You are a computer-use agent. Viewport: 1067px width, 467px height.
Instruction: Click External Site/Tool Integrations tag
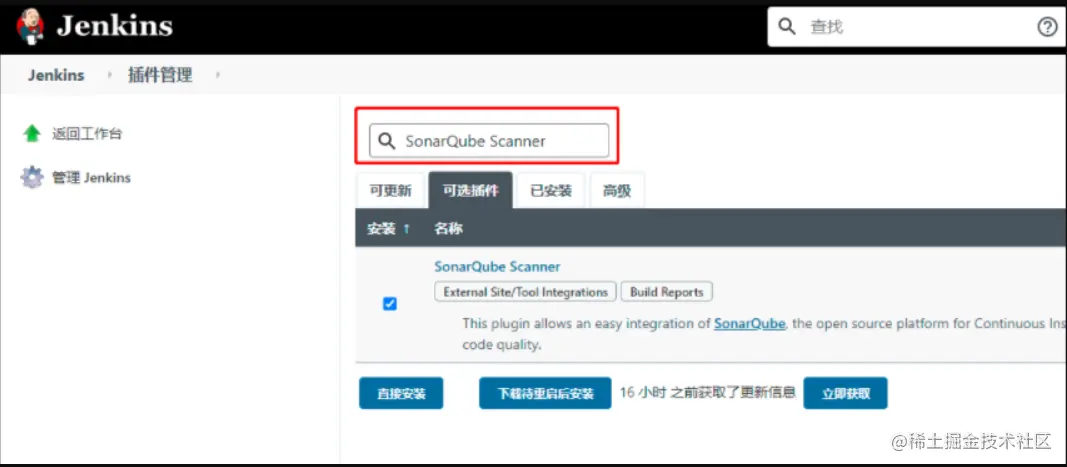pos(525,292)
